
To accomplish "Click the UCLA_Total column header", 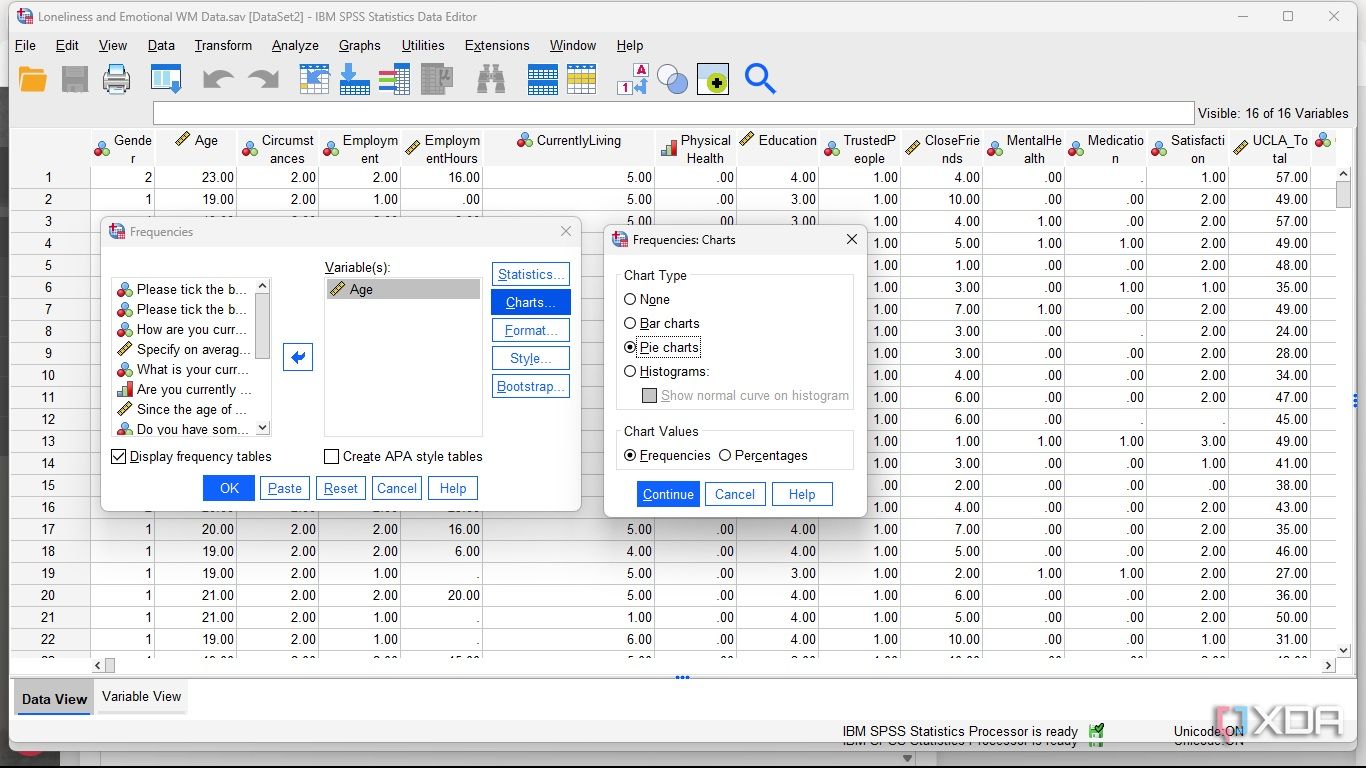I will point(1270,149).
